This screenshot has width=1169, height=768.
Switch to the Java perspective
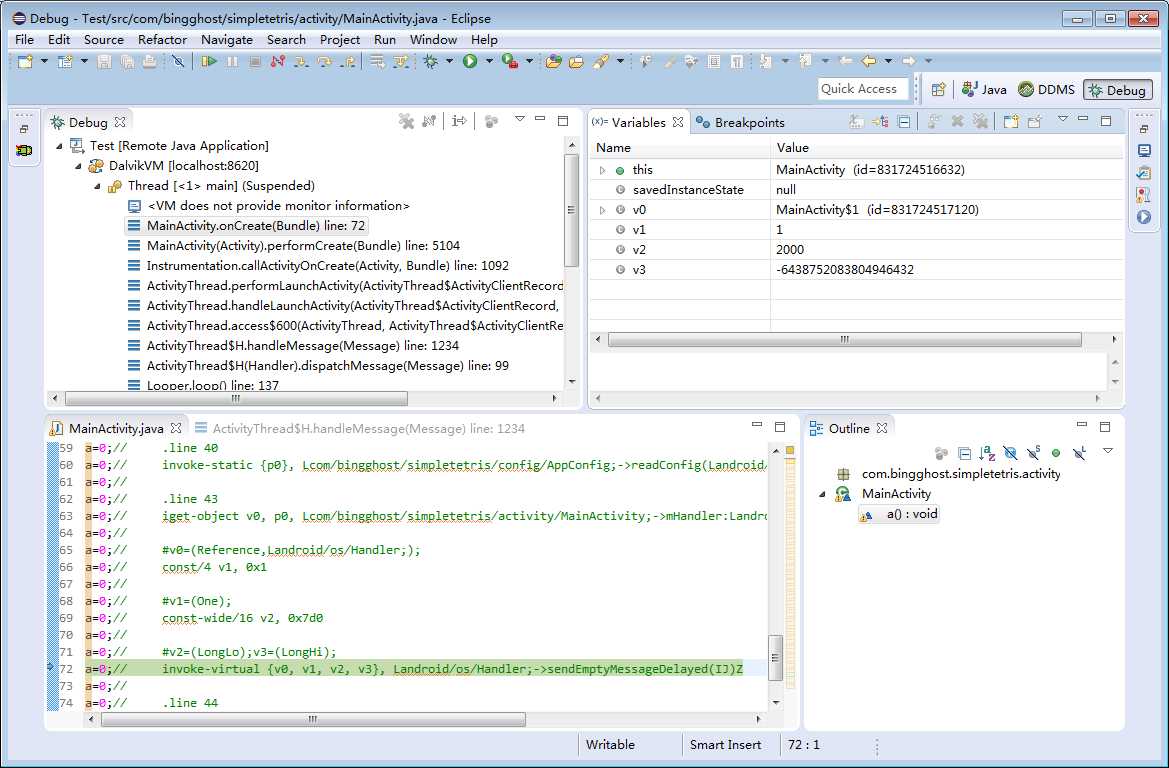pyautogui.click(x=984, y=89)
